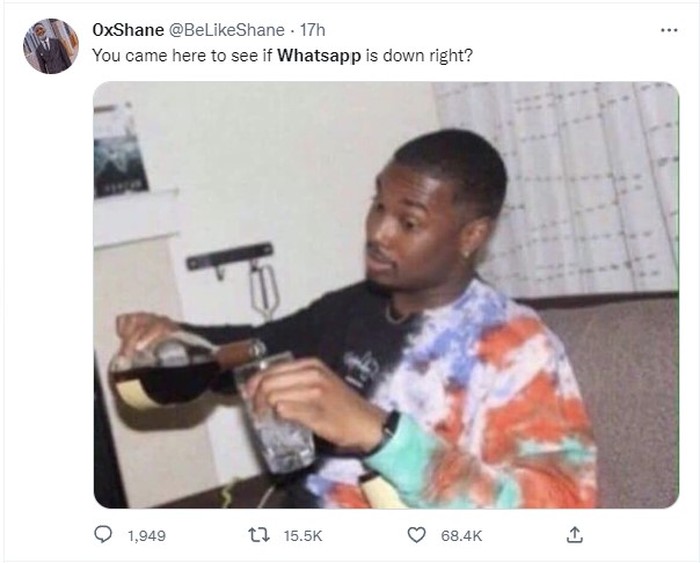
Task: Click the tweet text about Whatsapp down
Action: pyautogui.click(x=282, y=56)
